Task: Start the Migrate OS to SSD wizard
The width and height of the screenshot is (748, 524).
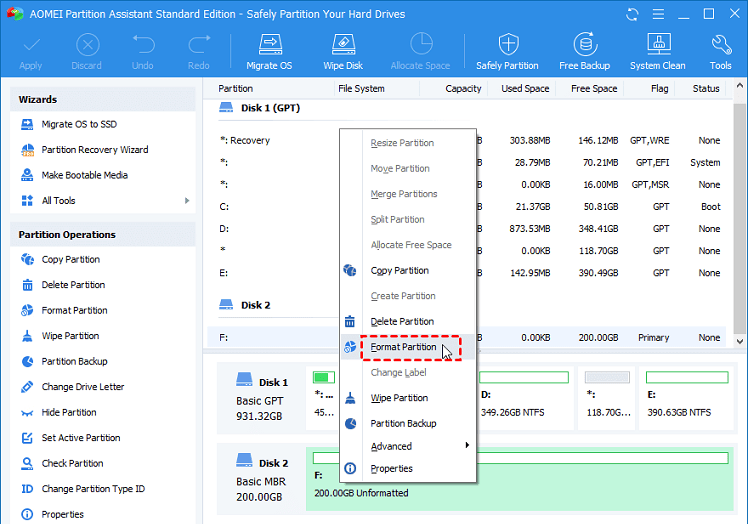Action: click(79, 125)
